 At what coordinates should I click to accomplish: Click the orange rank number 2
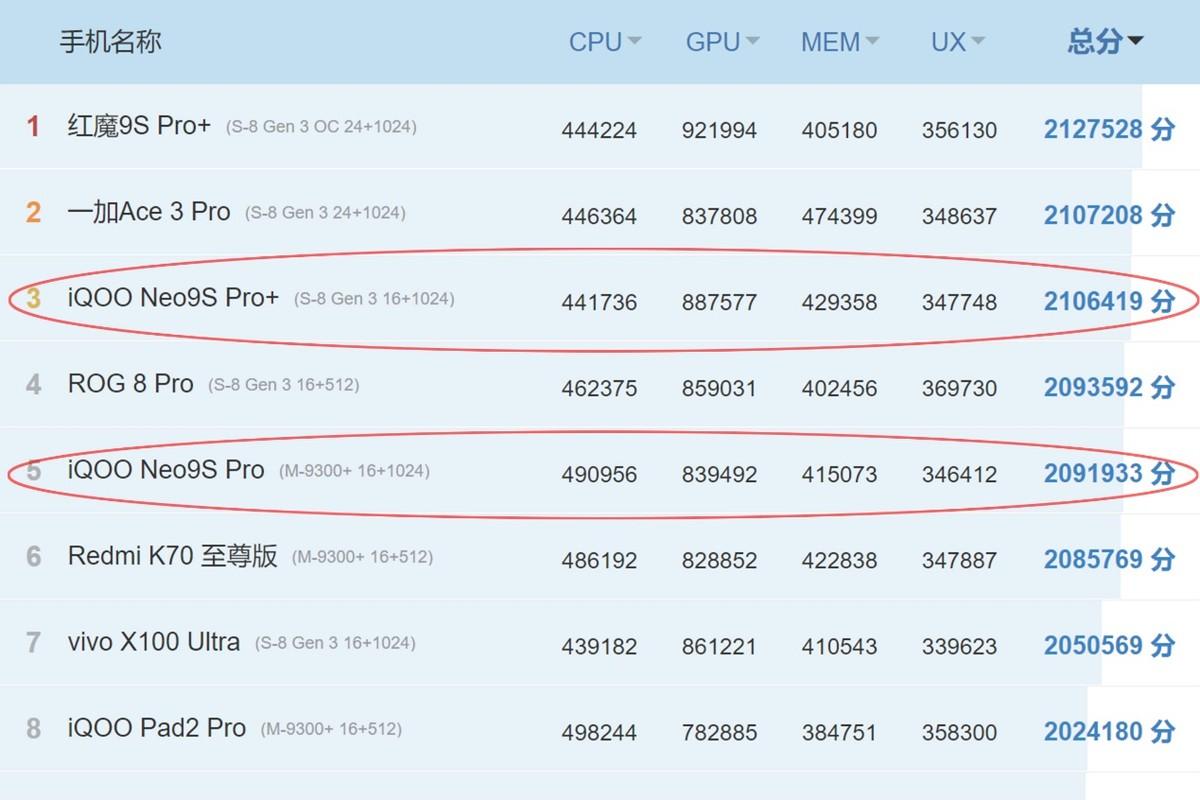[33, 213]
